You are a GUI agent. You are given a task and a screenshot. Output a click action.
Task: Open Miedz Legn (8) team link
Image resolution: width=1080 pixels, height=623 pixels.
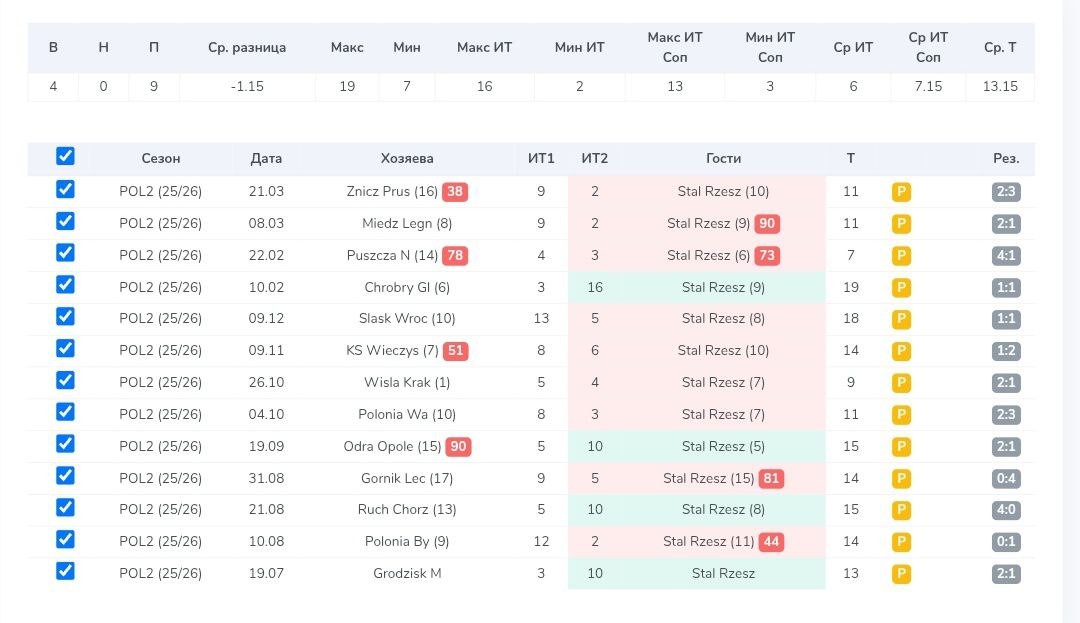[407, 224]
